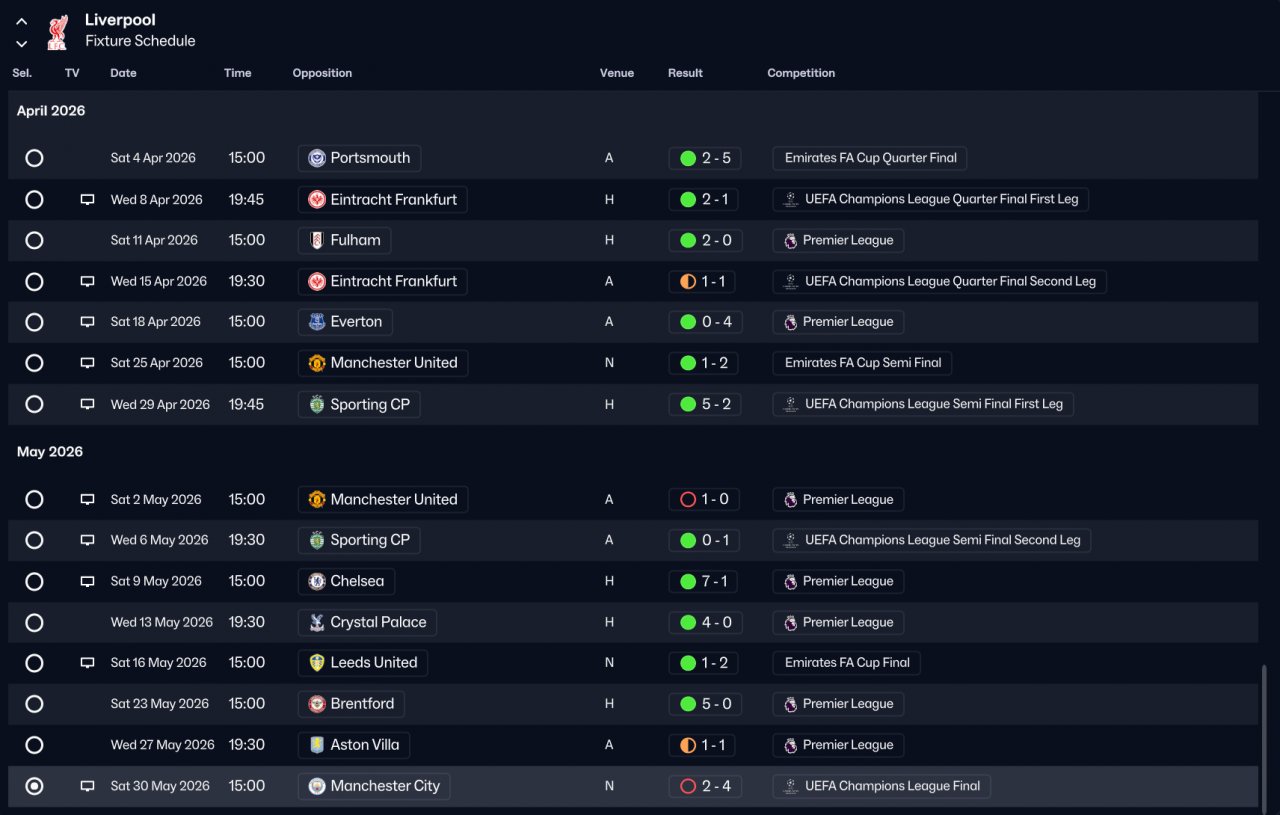Click the TV icon for the 16 May Leeds United match
This screenshot has height=815, width=1280.
tap(87, 663)
